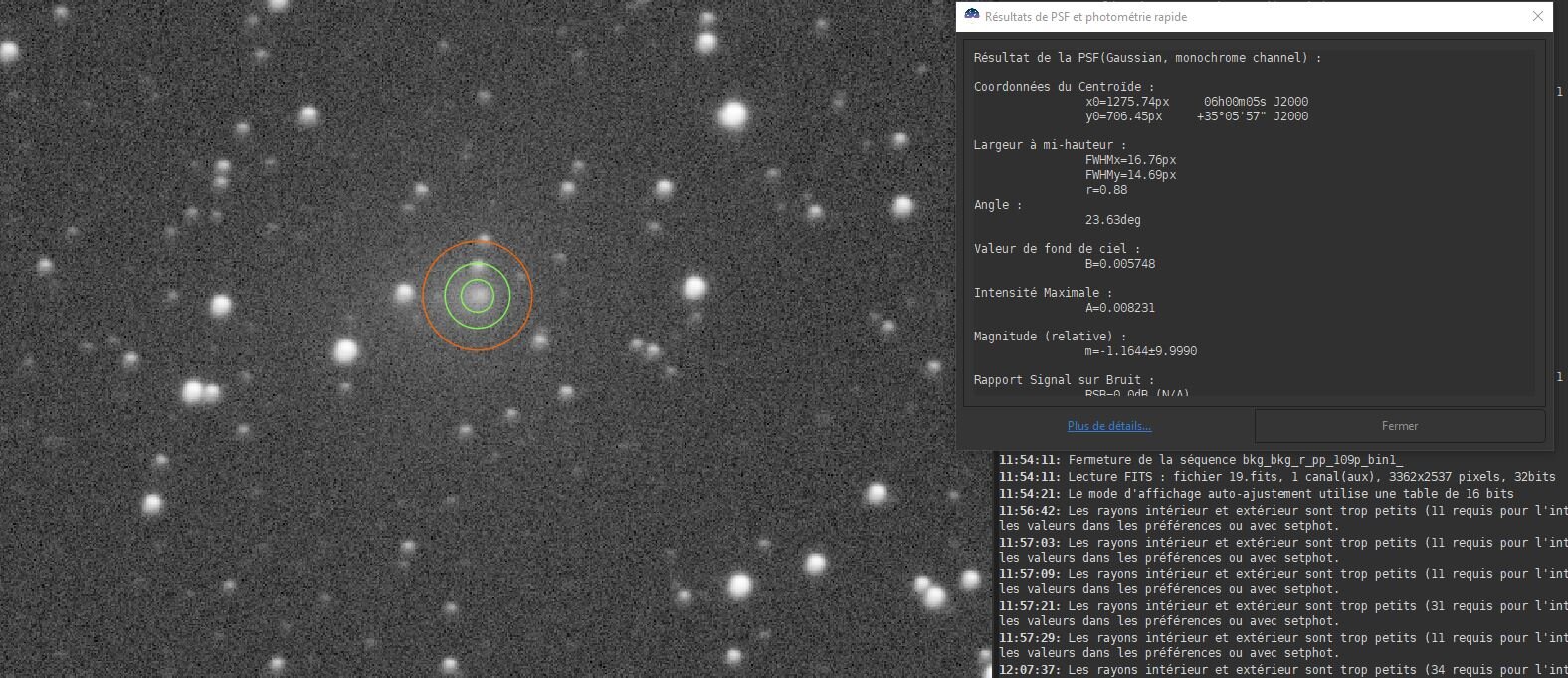
Task: Click the "Coordonnées du Centroïde :" heading
Action: (x=1064, y=87)
